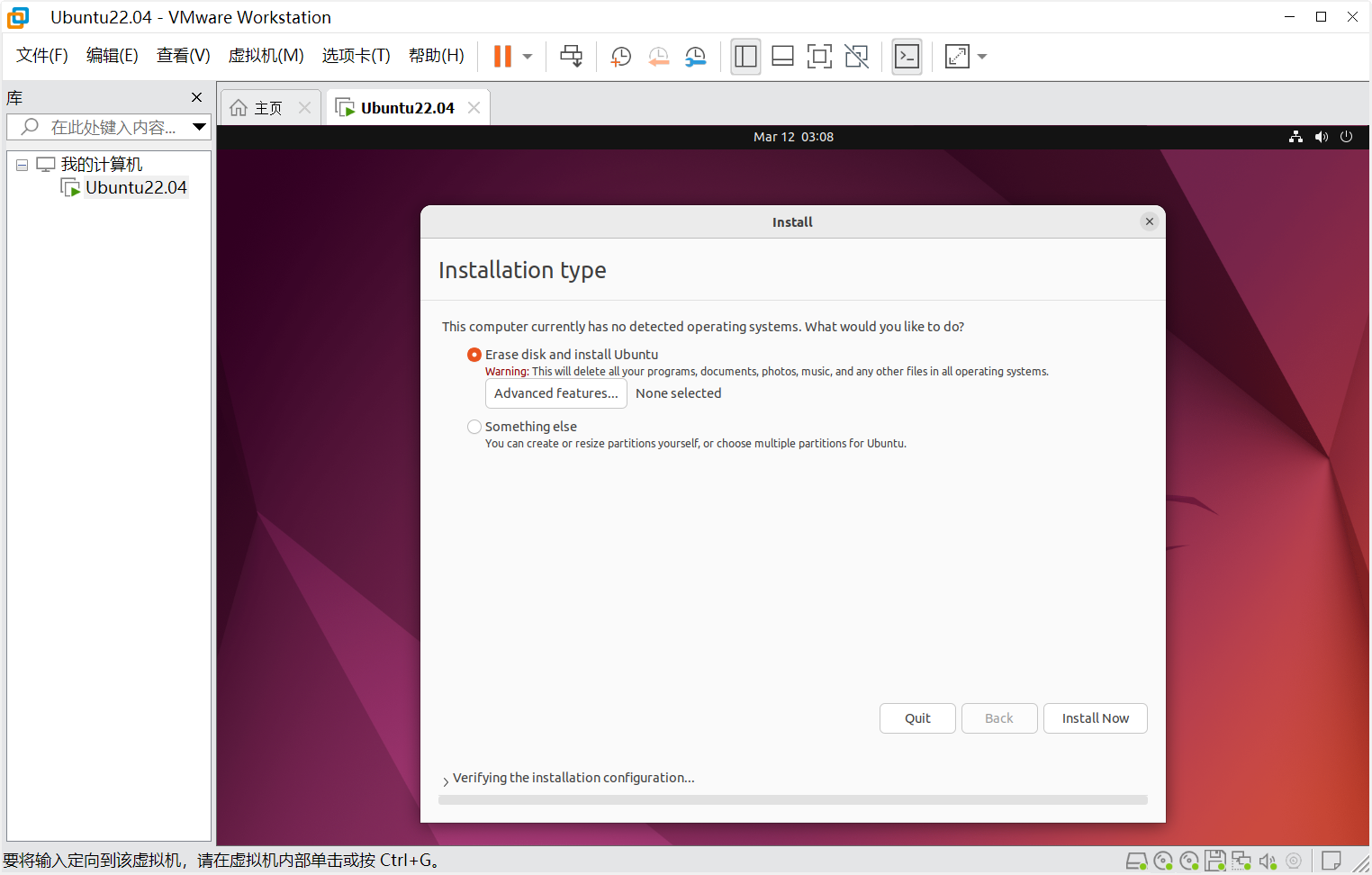
Task: Click the installation progress bar
Action: (792, 799)
